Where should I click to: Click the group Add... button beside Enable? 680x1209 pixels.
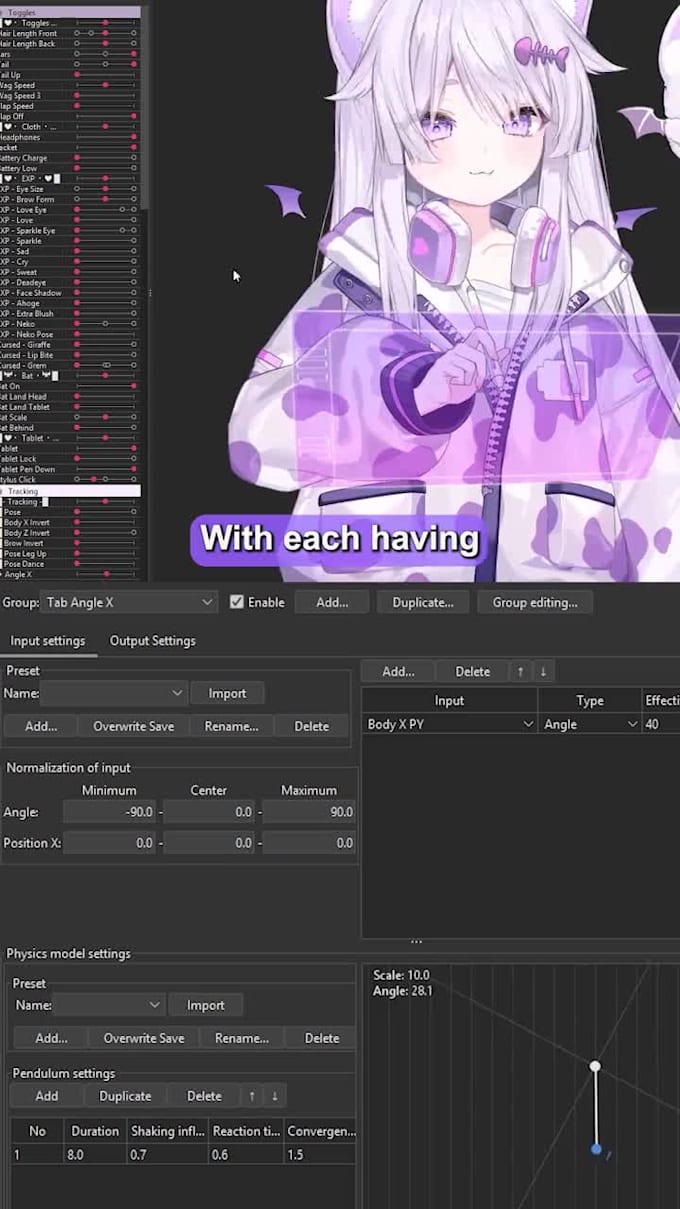pos(332,602)
